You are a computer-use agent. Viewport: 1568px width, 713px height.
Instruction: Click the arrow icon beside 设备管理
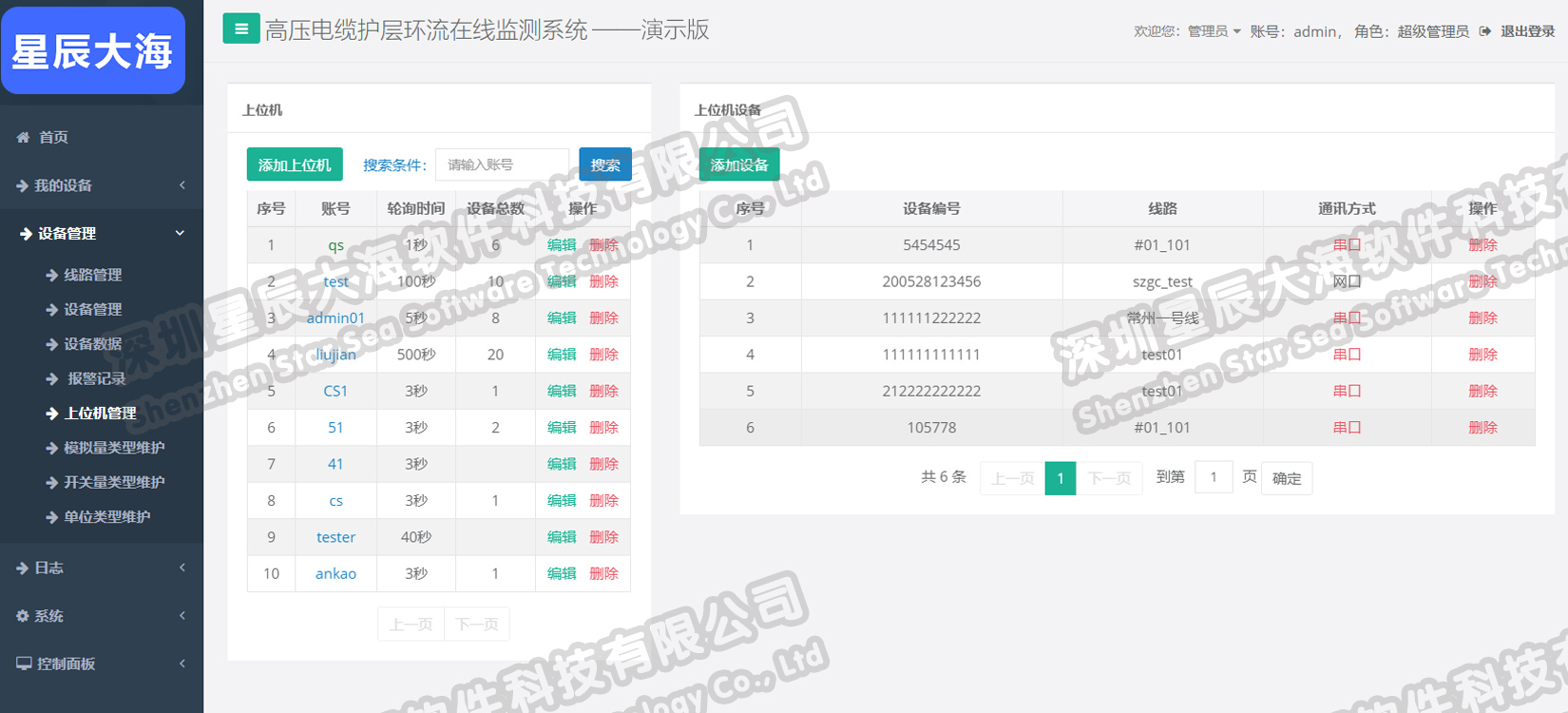26,233
